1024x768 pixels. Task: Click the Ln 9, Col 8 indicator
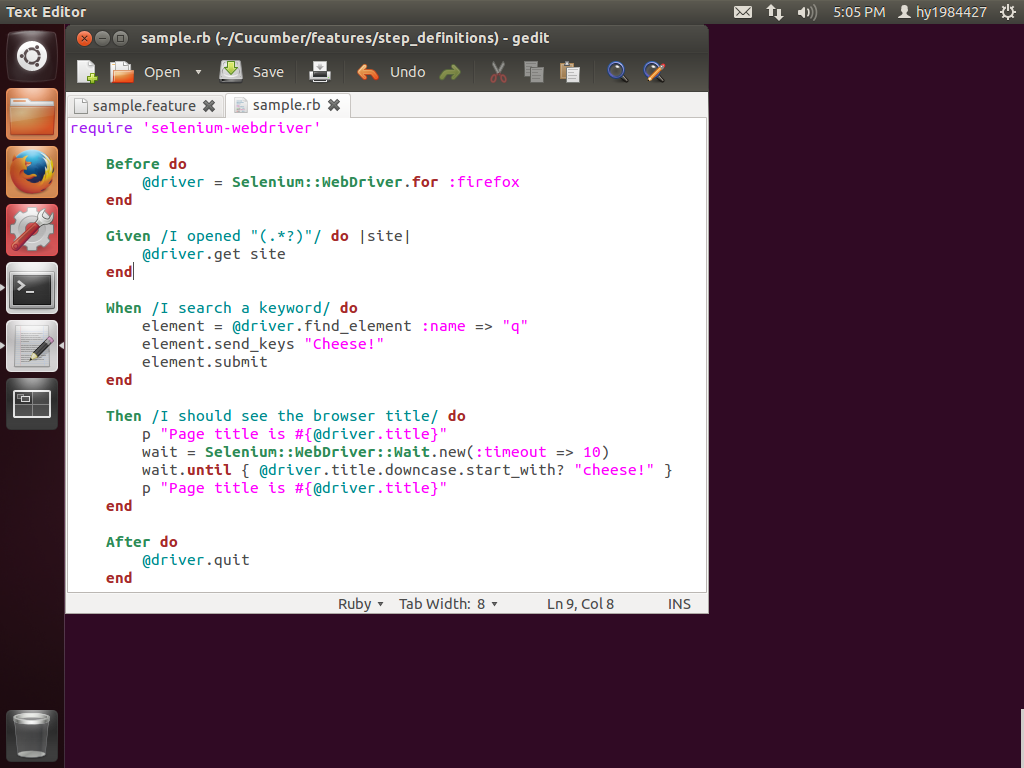coord(581,604)
